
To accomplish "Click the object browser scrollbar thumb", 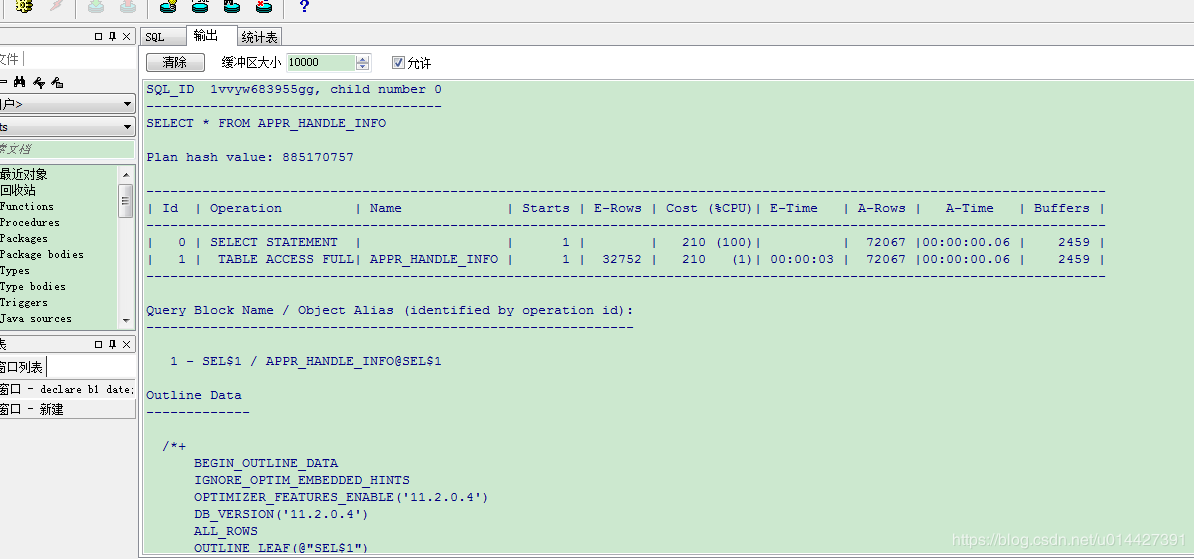I will [126, 200].
